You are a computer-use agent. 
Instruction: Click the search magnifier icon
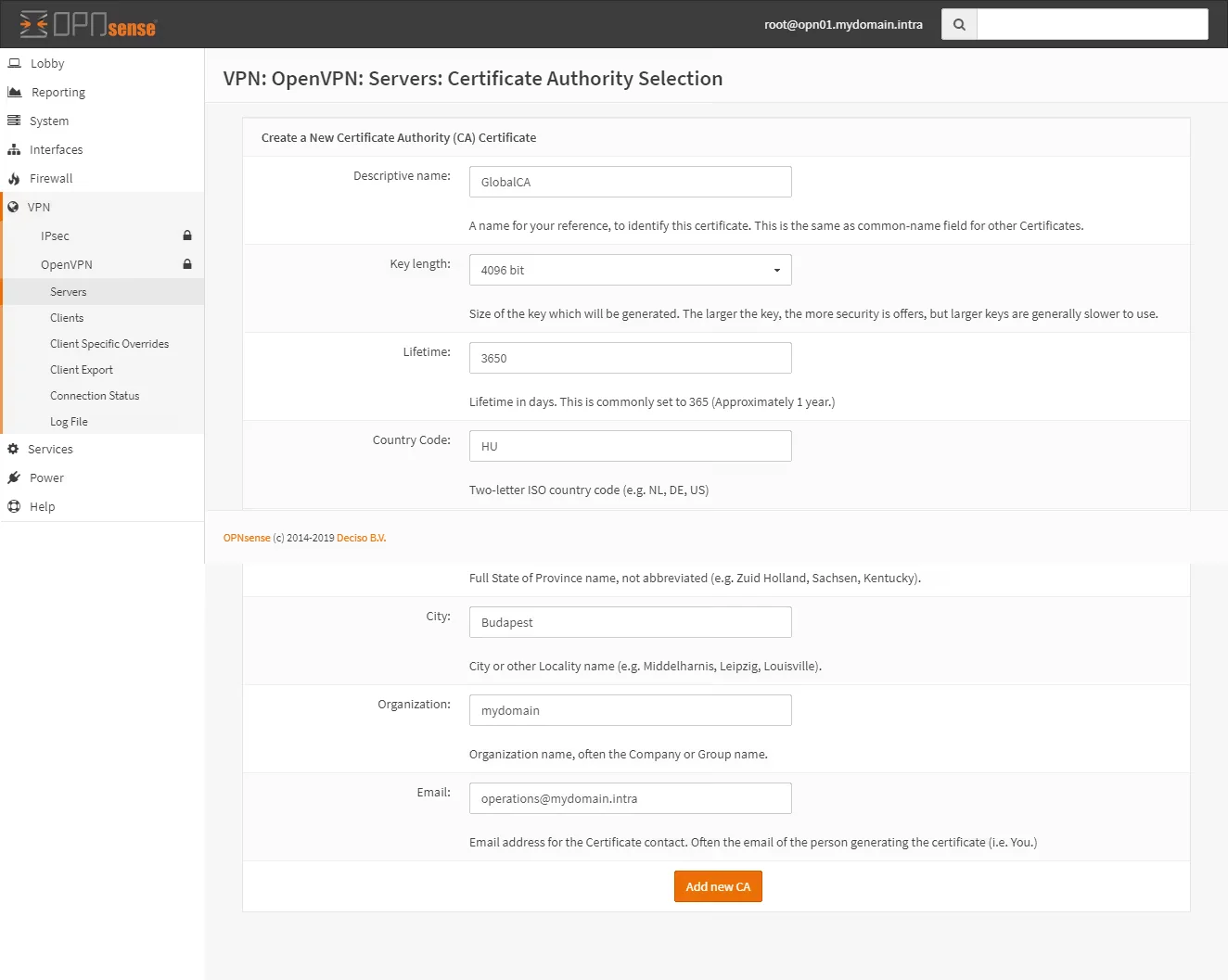pos(959,24)
